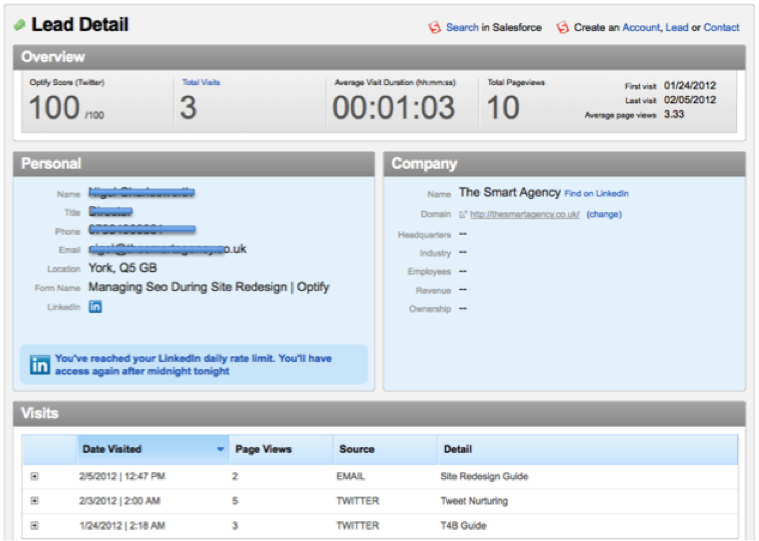
Task: Click the Company section header
Action: pos(564,164)
